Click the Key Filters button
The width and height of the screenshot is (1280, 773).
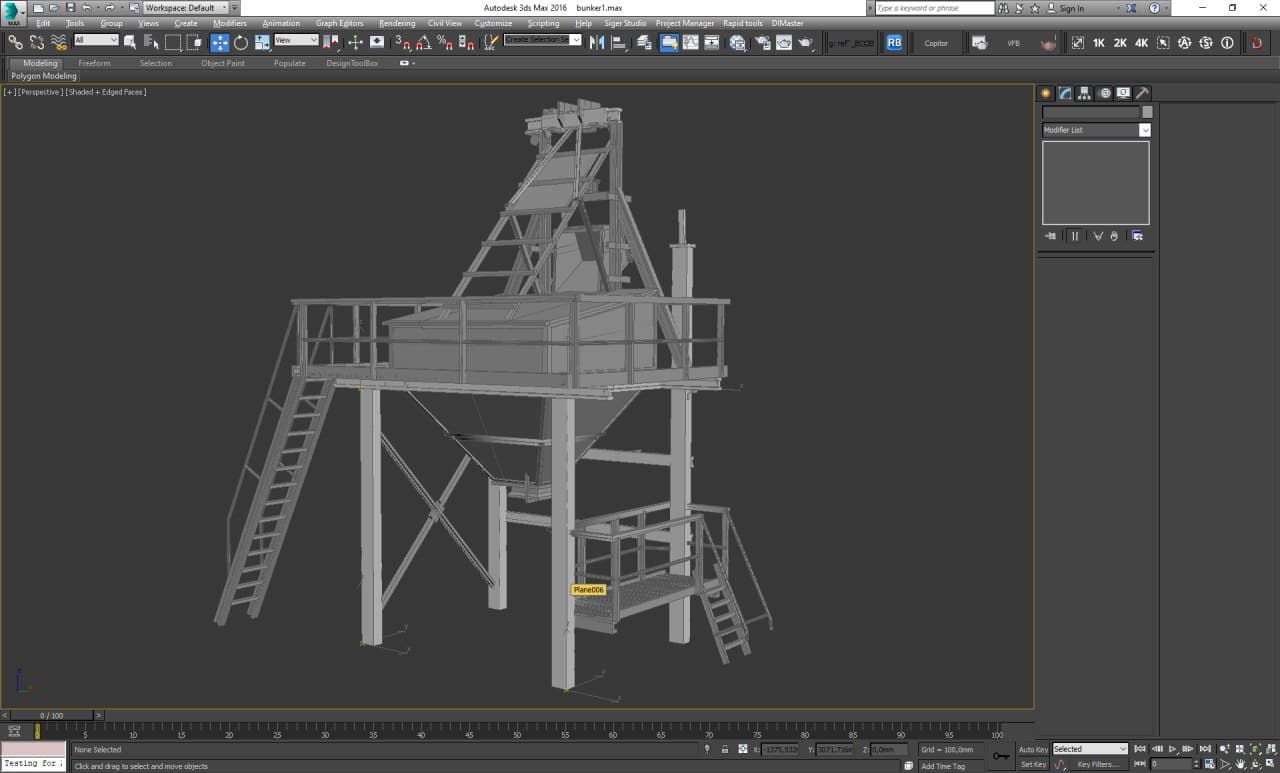(x=1097, y=765)
